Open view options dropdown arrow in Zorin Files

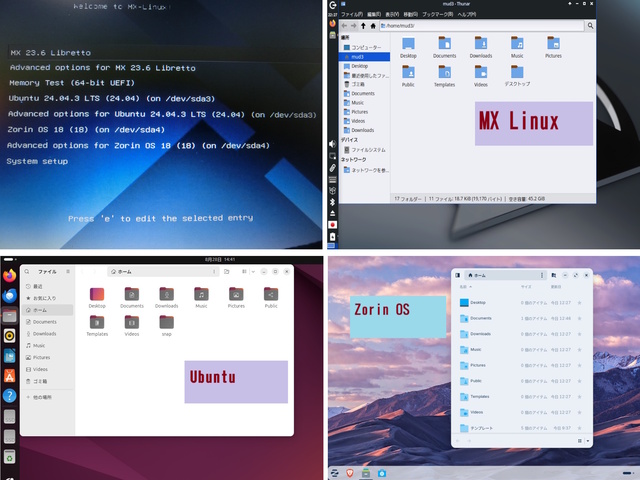click(588, 441)
